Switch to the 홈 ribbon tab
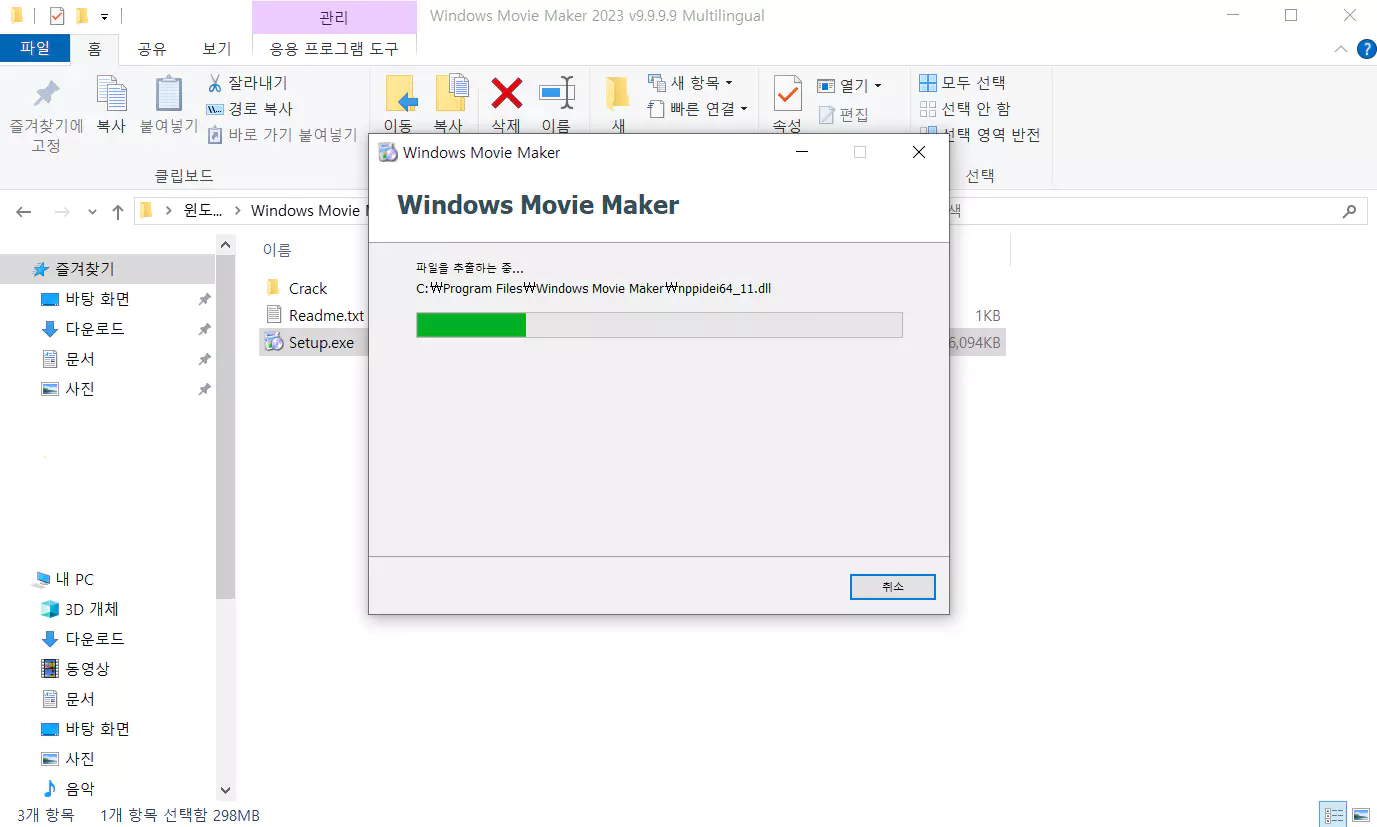The image size is (1377, 827). pos(94,49)
